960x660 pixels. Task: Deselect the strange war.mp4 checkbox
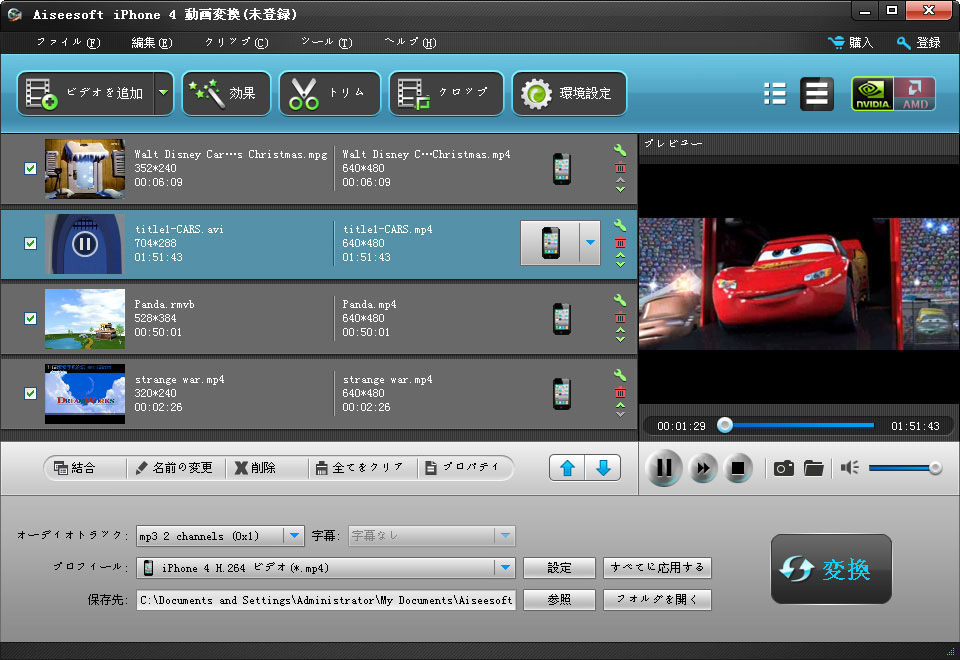pos(30,393)
